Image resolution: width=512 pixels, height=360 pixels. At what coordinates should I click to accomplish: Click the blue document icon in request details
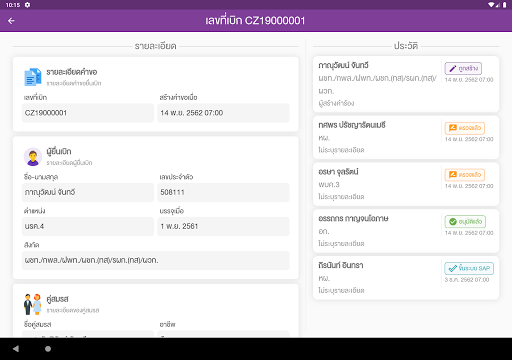(33, 77)
